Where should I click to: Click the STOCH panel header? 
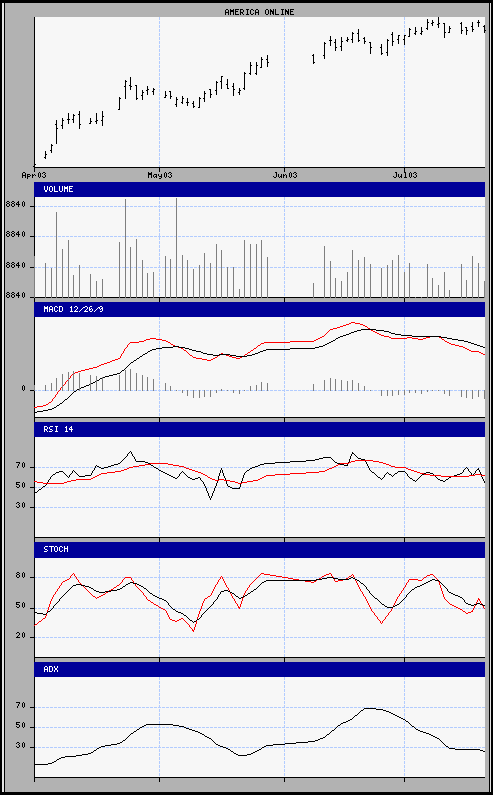click(260, 549)
